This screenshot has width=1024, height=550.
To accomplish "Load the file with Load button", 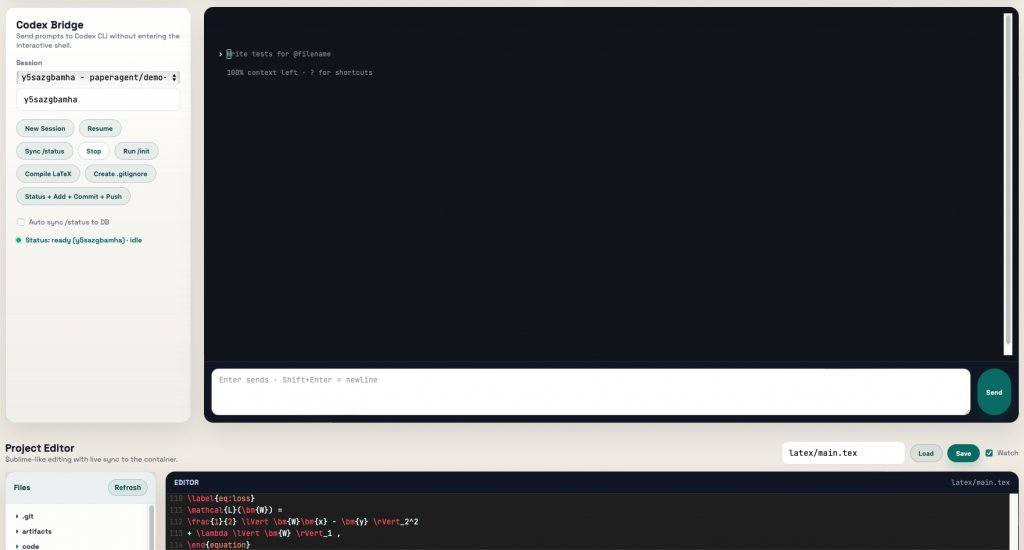I will [925, 453].
